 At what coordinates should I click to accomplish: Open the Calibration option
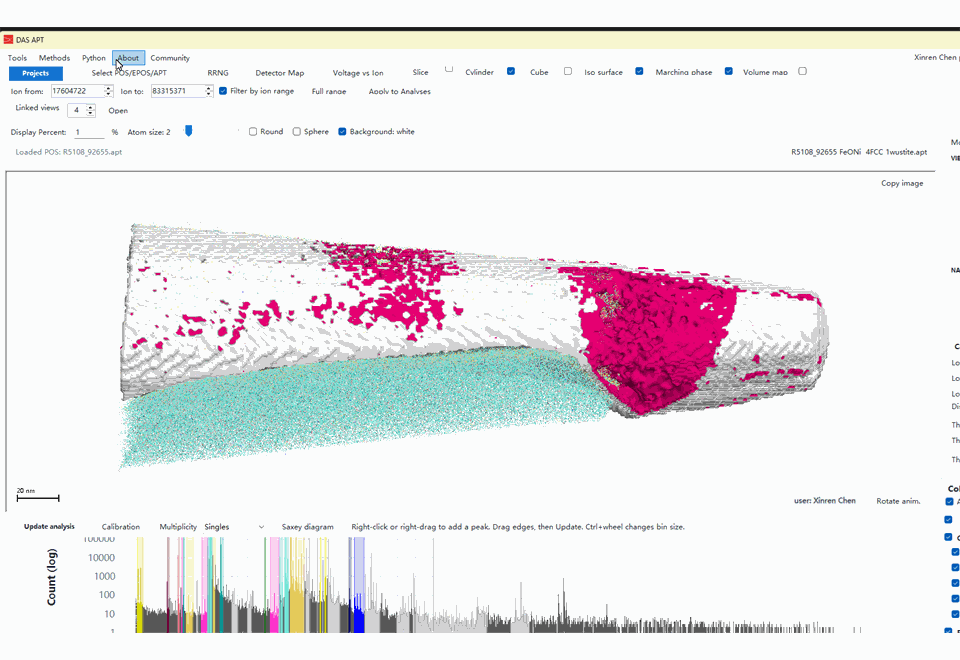pos(121,527)
